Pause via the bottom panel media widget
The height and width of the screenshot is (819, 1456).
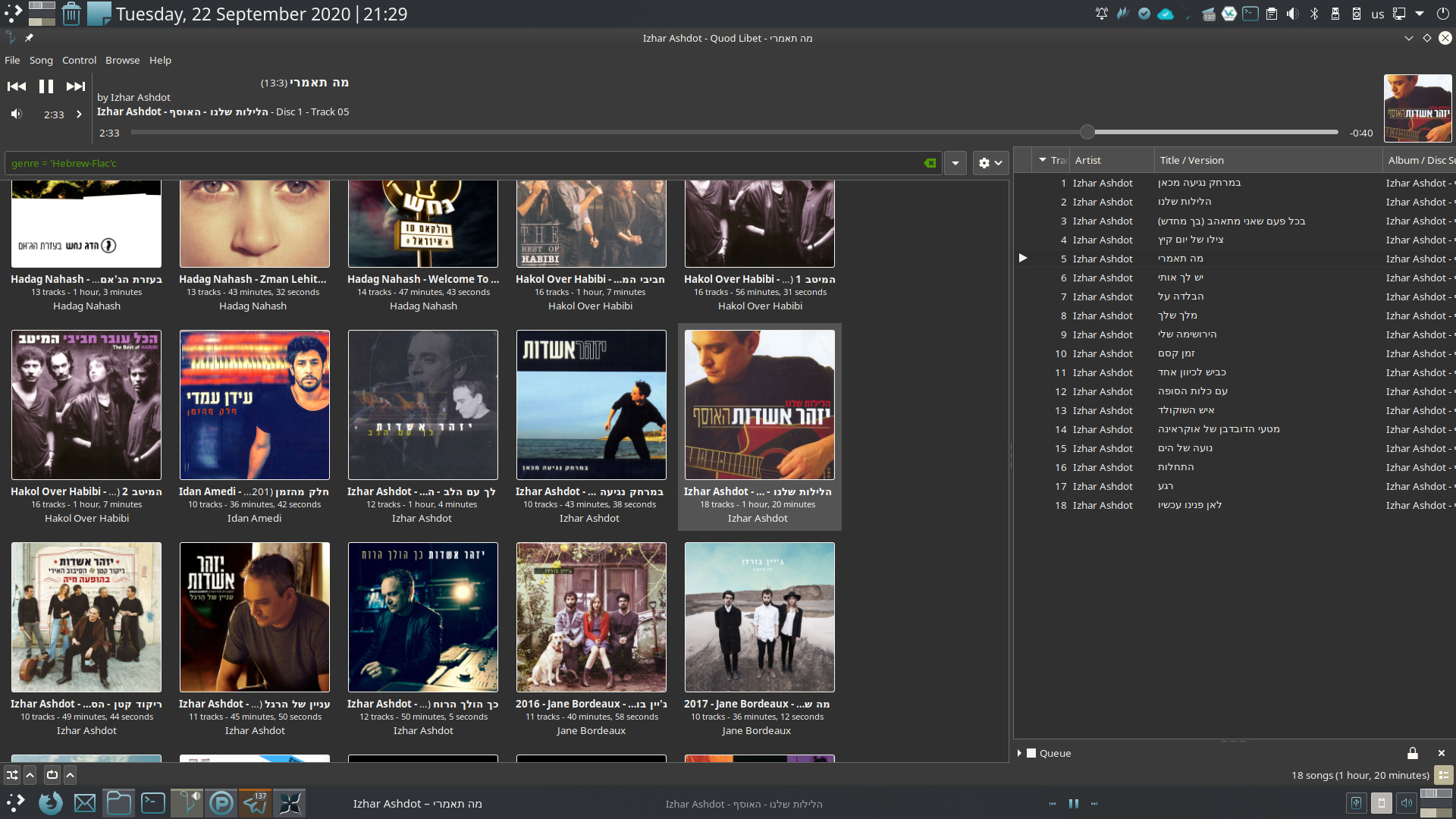[1074, 804]
